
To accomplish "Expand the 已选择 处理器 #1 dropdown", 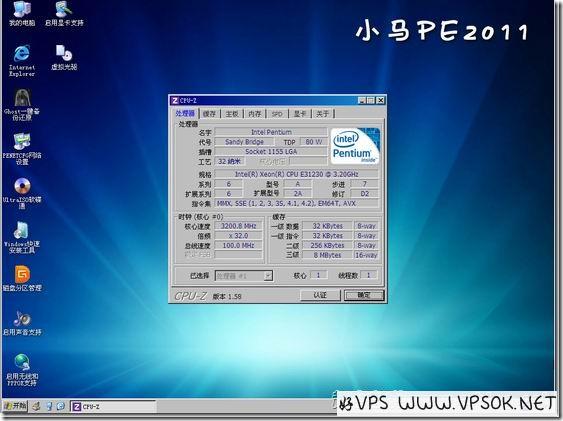I will (268, 276).
